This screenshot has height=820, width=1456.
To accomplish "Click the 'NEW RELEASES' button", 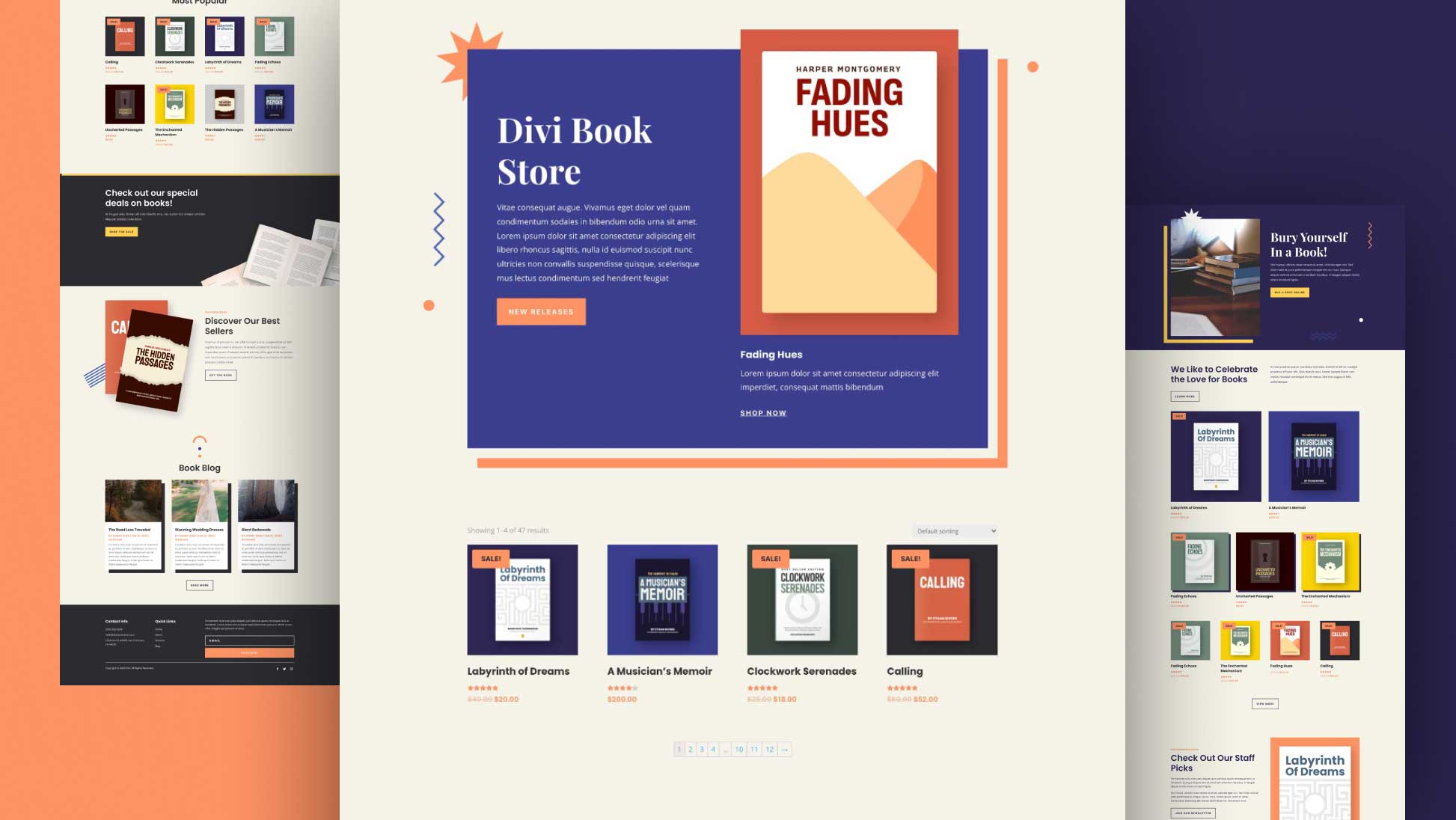I will (541, 311).
